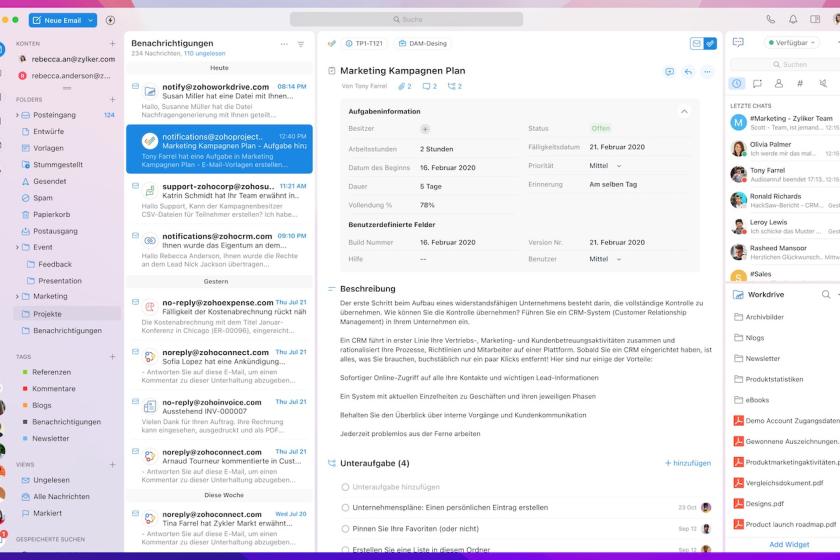Open the phone call icon in top bar
Screen dimensions: 840x560
[x=770, y=19]
